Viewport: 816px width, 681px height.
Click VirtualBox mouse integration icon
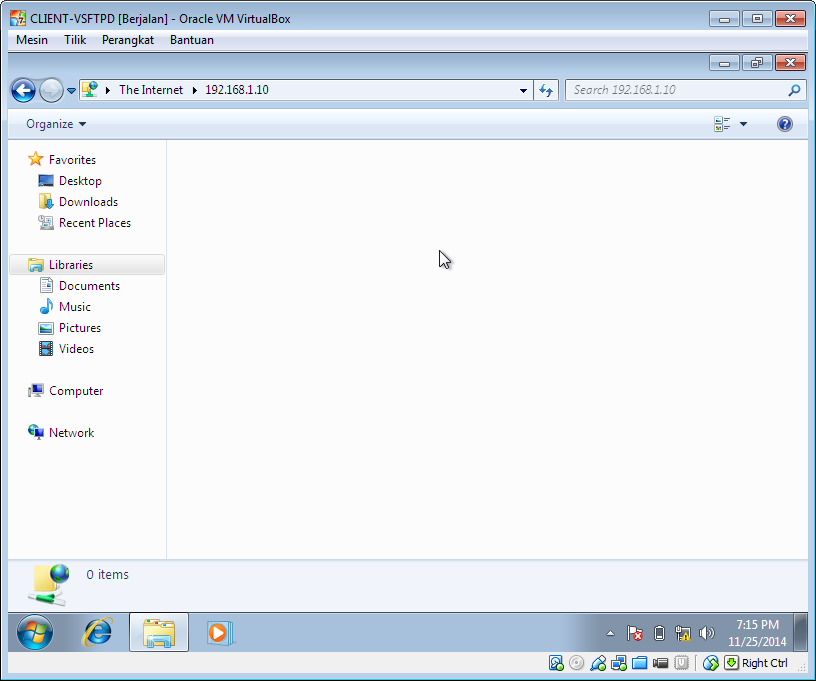click(710, 663)
